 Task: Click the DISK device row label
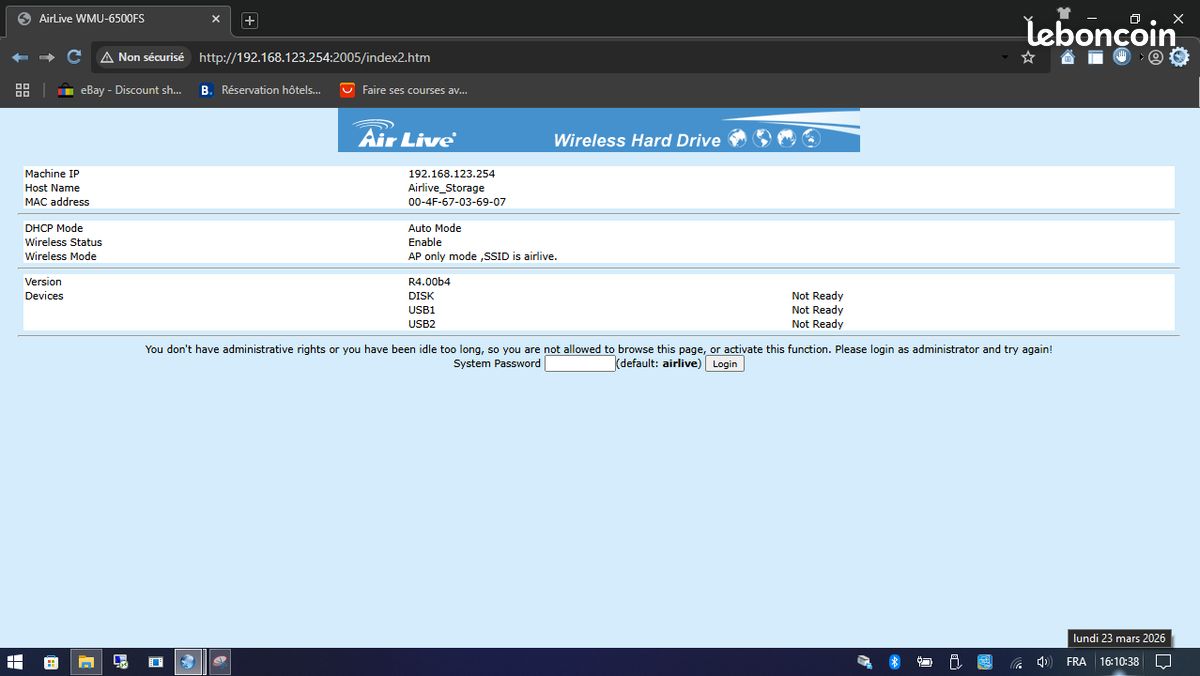(x=421, y=296)
